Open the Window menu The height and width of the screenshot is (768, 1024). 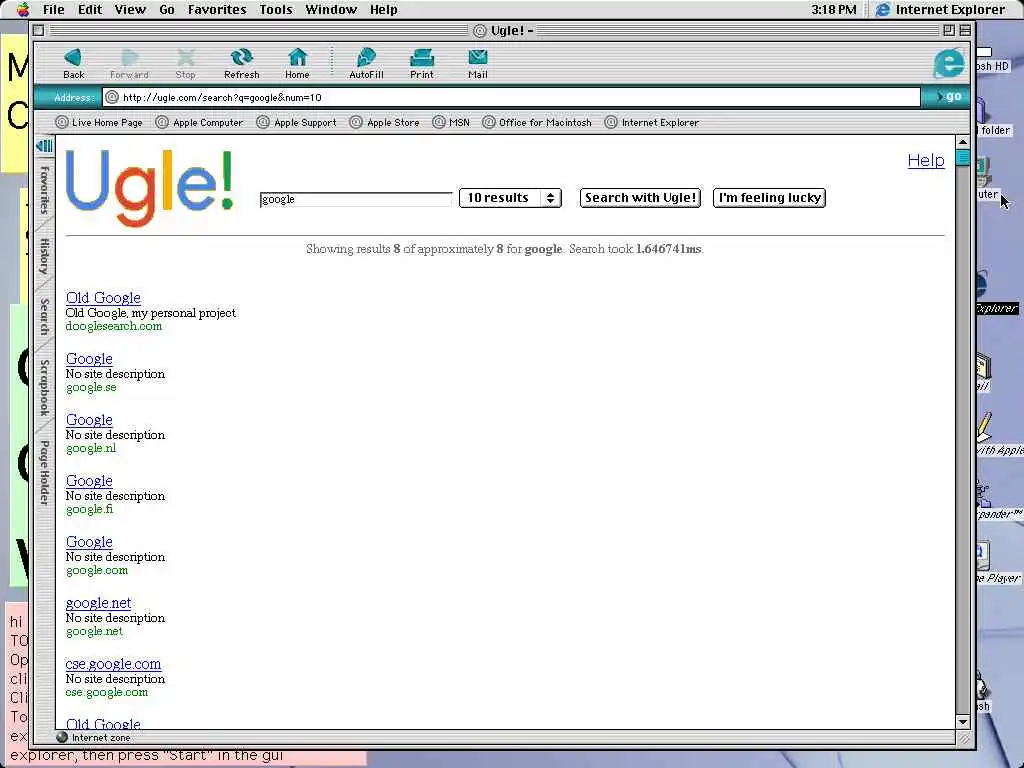(331, 9)
